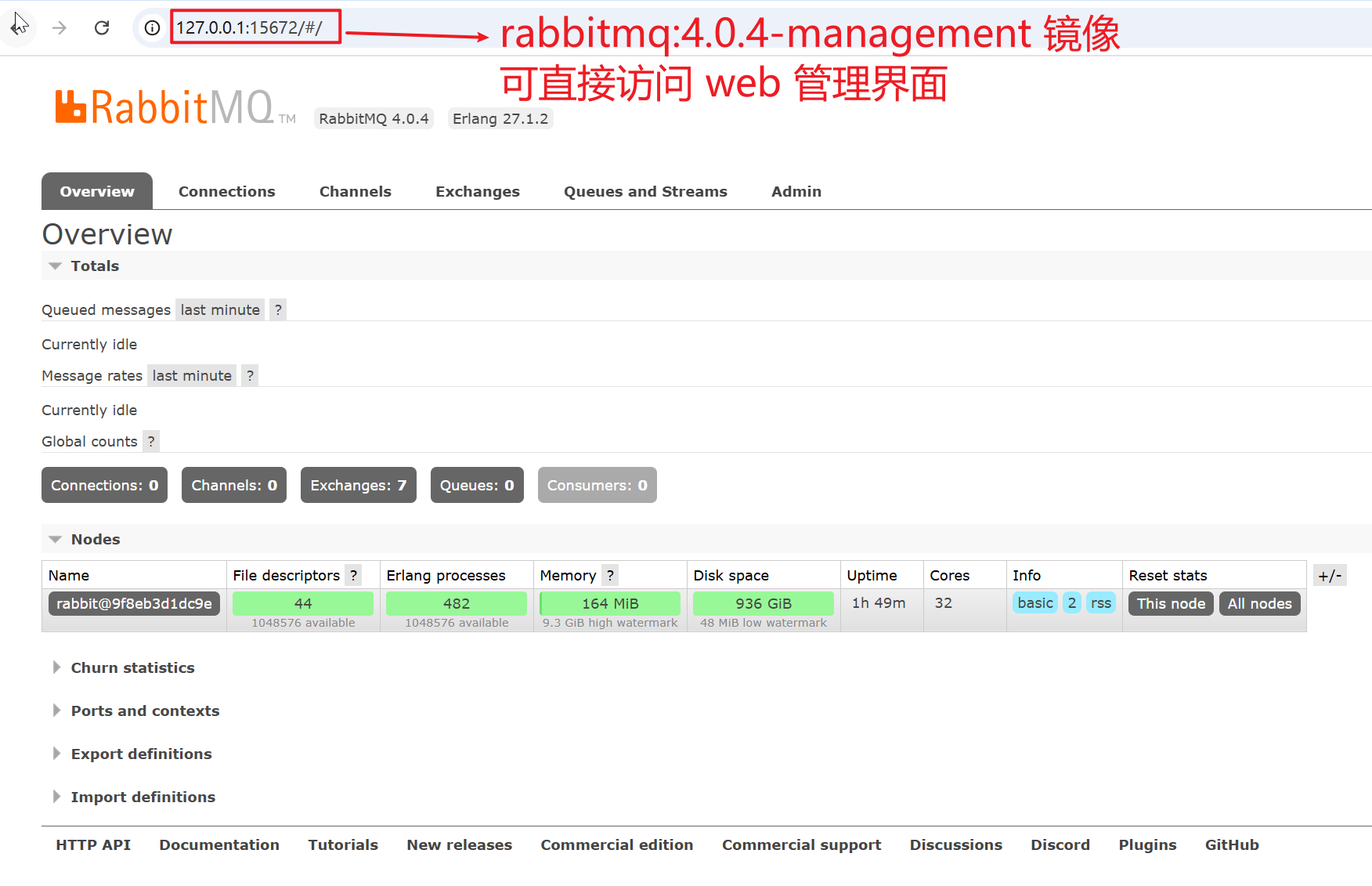
Task: Open the Discord link
Action: tap(1060, 844)
